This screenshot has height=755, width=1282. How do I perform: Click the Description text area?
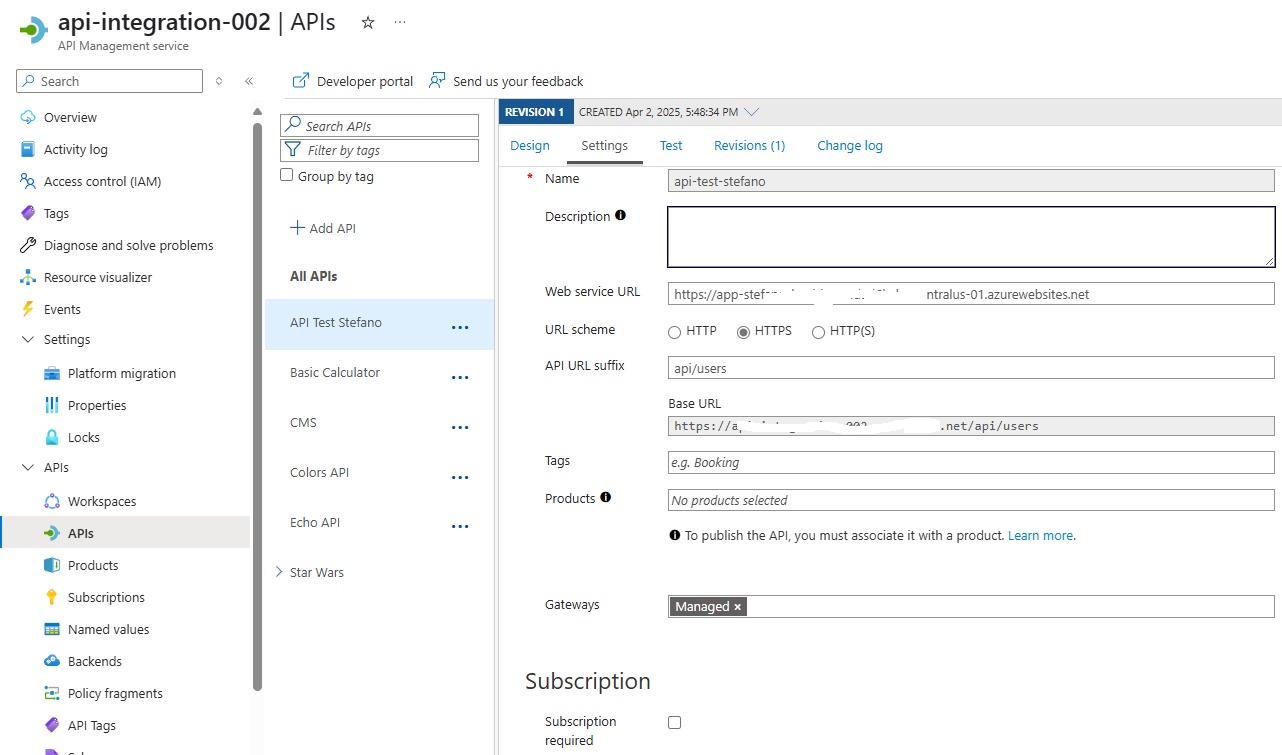971,237
